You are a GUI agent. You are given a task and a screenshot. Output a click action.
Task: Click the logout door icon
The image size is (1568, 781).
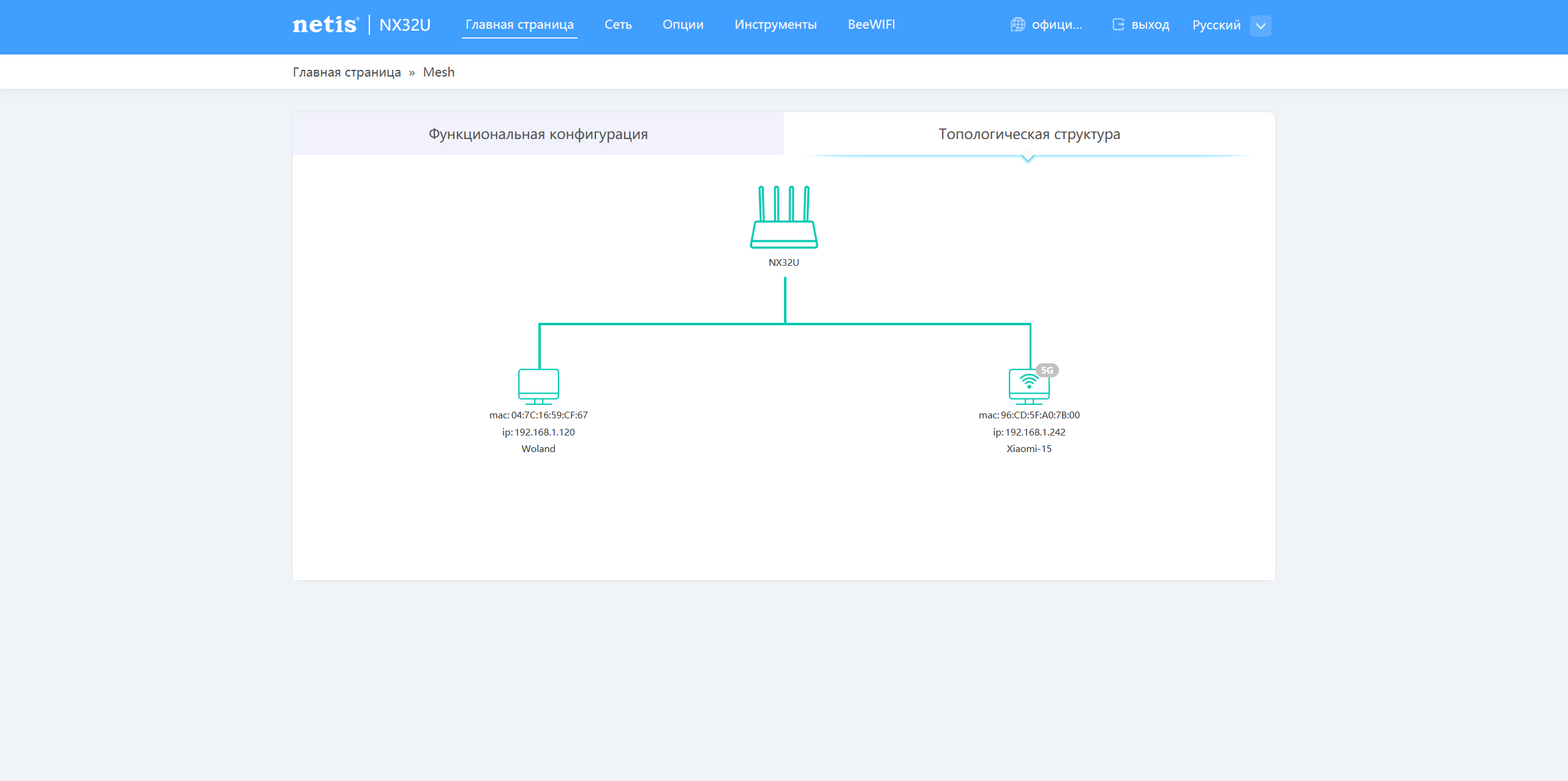click(1118, 25)
